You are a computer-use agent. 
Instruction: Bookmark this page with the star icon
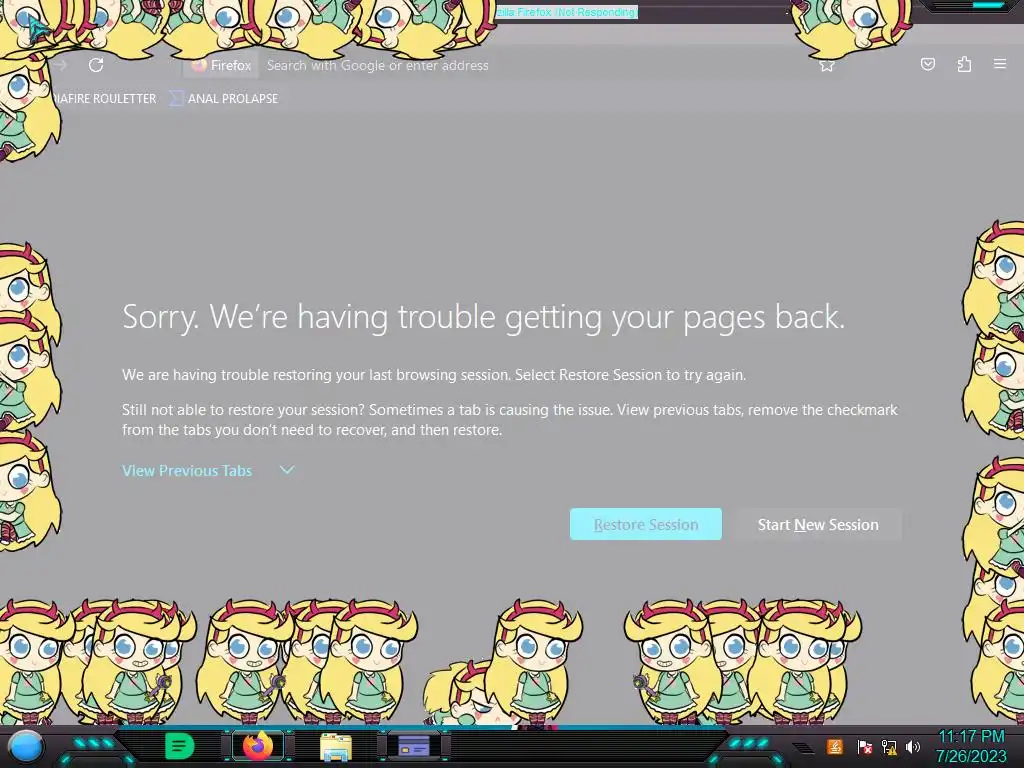click(827, 65)
